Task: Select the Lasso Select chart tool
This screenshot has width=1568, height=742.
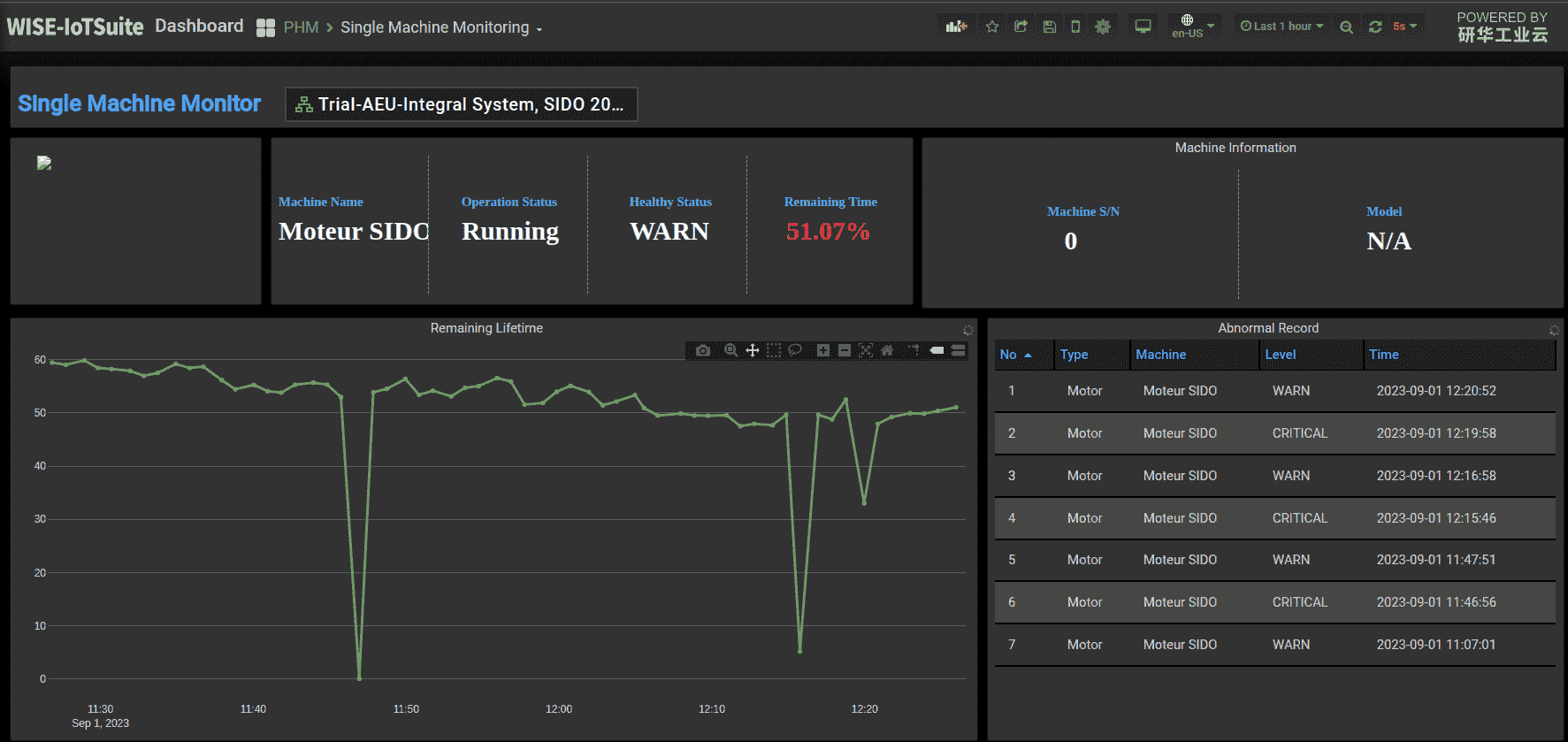Action: [x=795, y=350]
